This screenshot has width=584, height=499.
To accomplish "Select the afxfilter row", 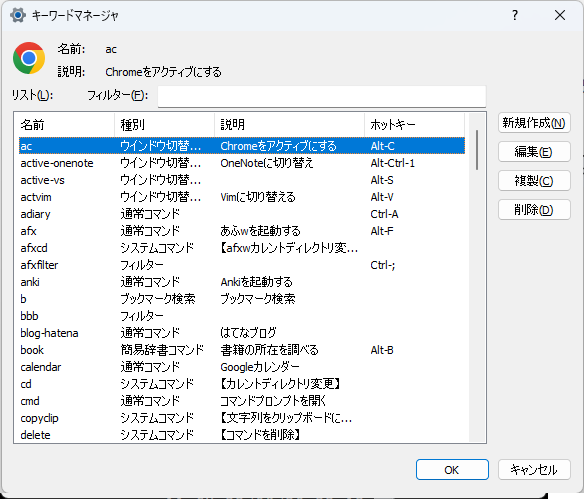I will click(x=242, y=265).
